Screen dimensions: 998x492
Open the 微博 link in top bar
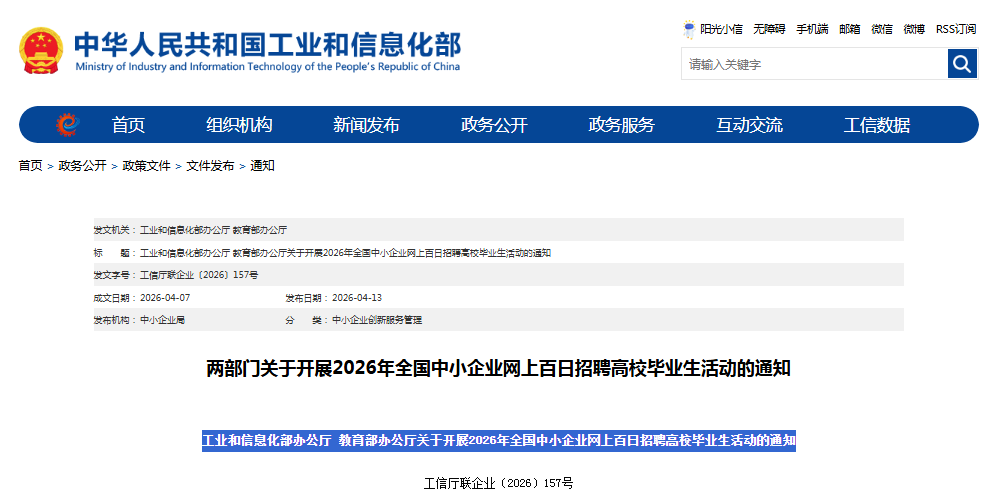(914, 29)
